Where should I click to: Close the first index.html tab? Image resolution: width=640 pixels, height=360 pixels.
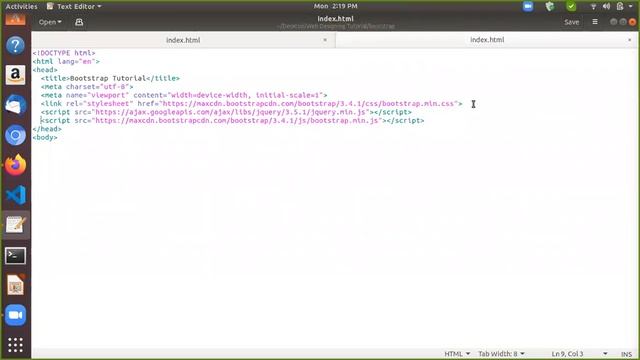pos(325,40)
